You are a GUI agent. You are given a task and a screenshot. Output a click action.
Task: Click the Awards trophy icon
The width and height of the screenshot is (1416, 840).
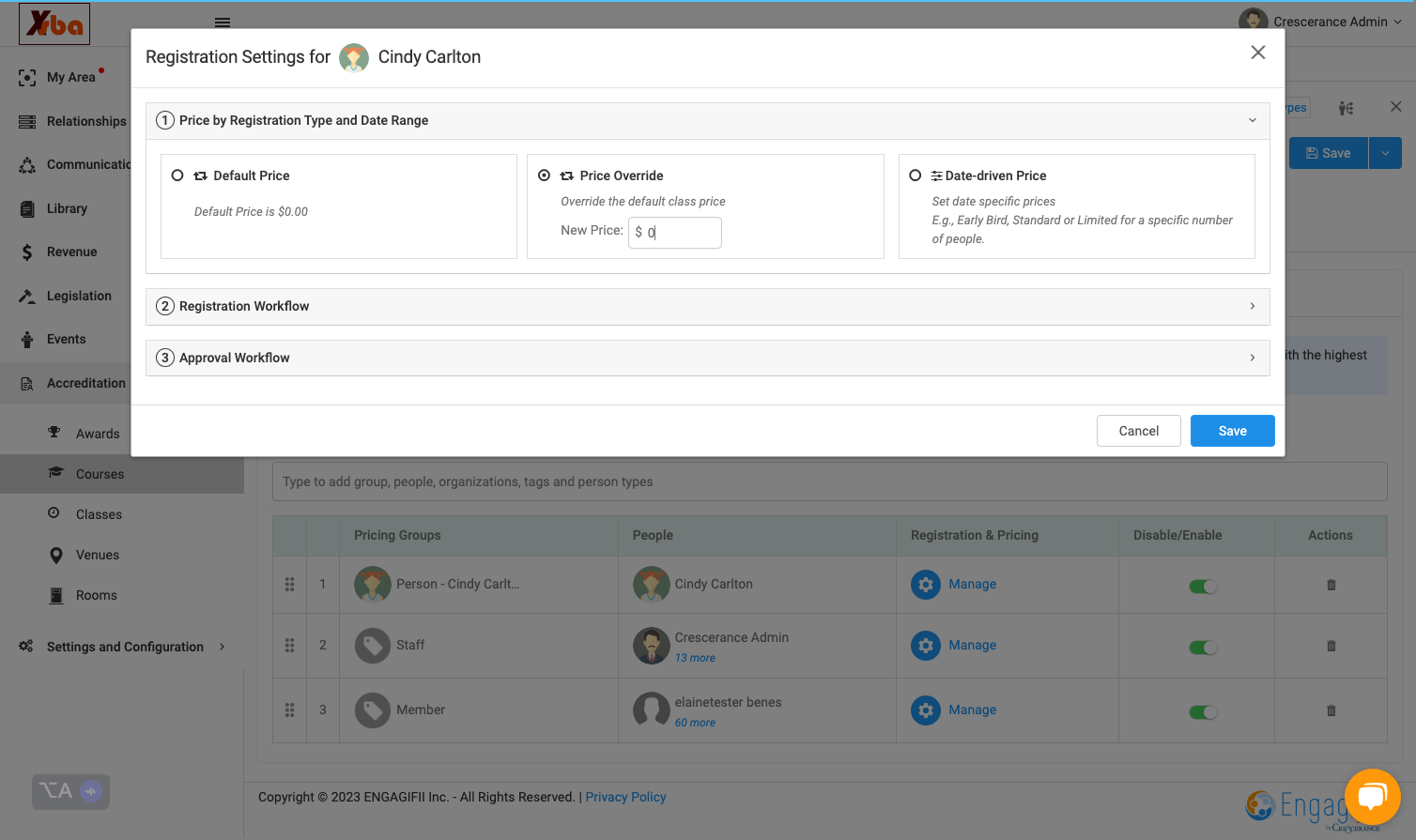point(54,433)
